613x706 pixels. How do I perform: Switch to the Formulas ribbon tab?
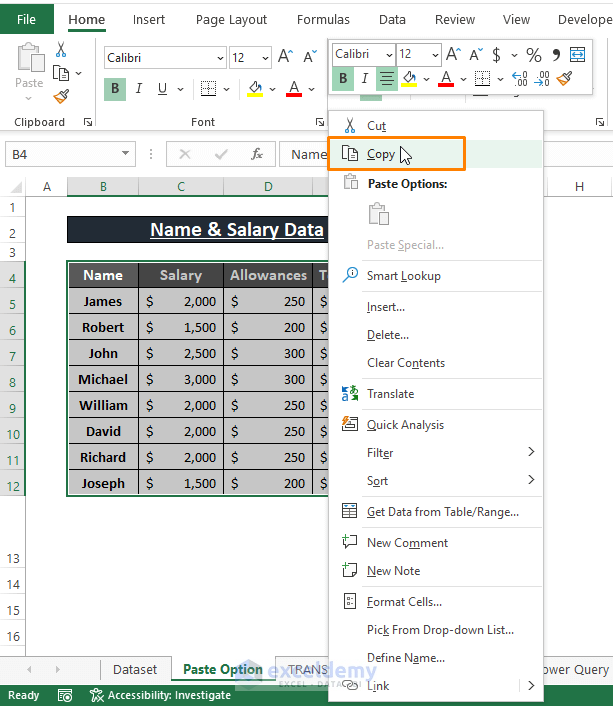tap(323, 19)
